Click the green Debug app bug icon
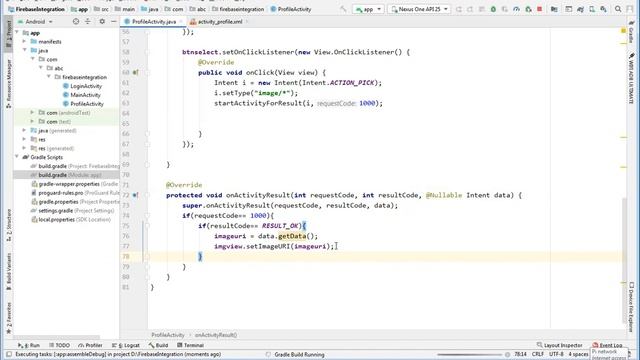The height and width of the screenshot is (360, 640). click(493, 9)
